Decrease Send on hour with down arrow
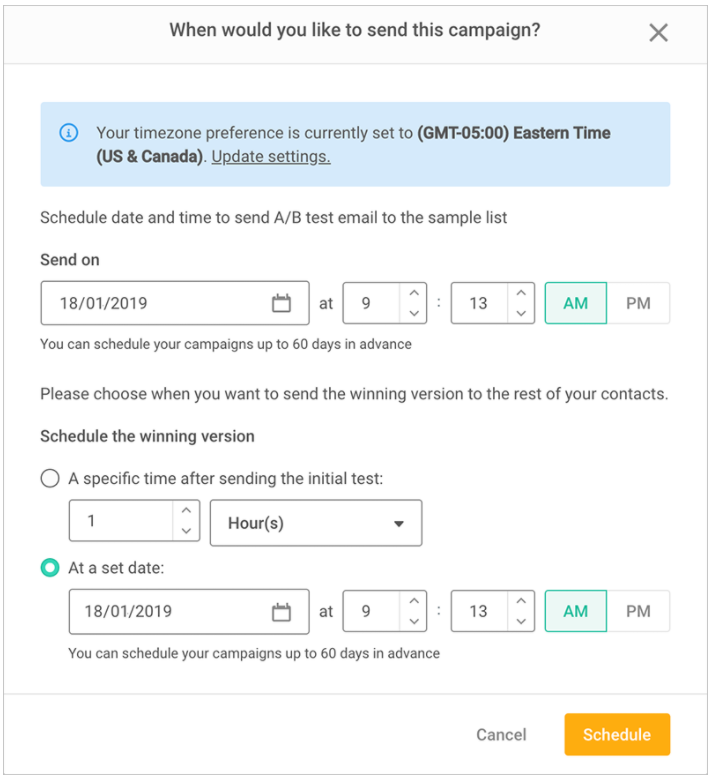 coord(415,313)
